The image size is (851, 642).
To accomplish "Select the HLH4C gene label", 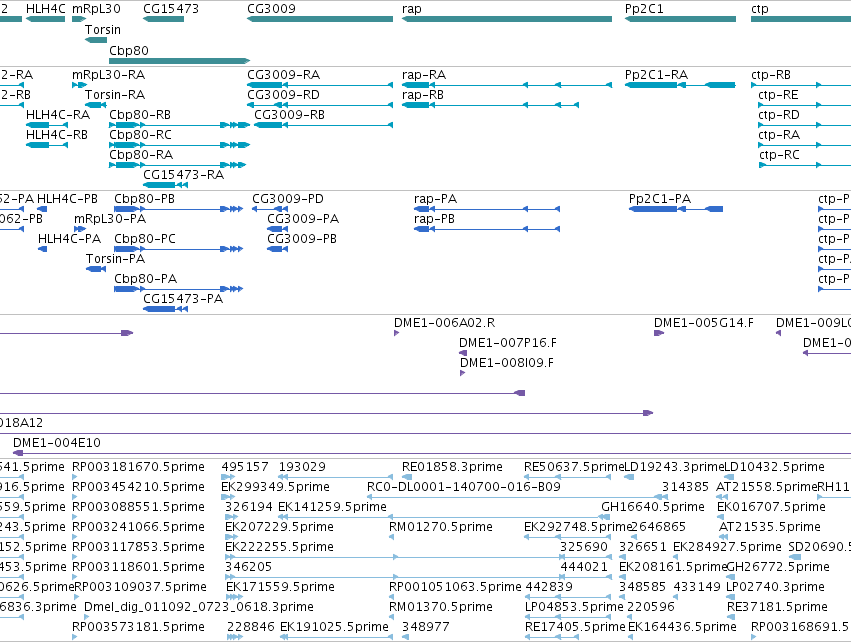I will [x=46, y=9].
